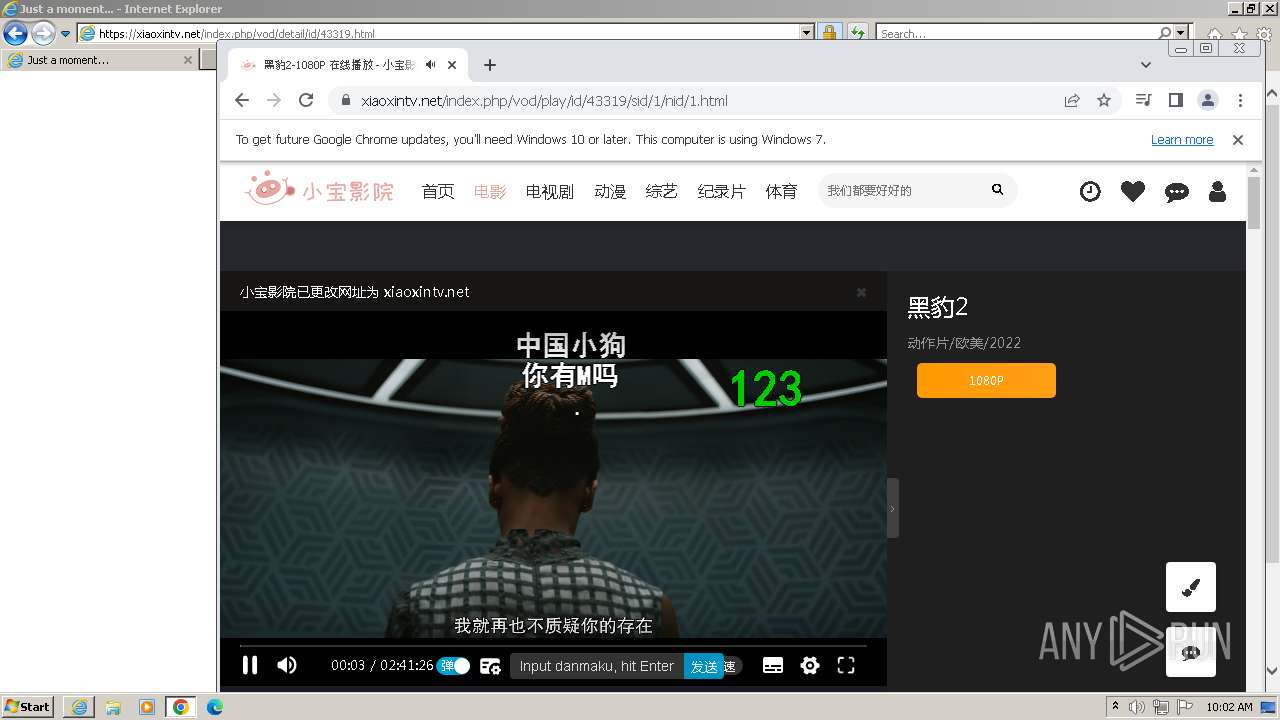Dismiss the Chrome update notification bar
1280x720 pixels.
(x=1238, y=140)
